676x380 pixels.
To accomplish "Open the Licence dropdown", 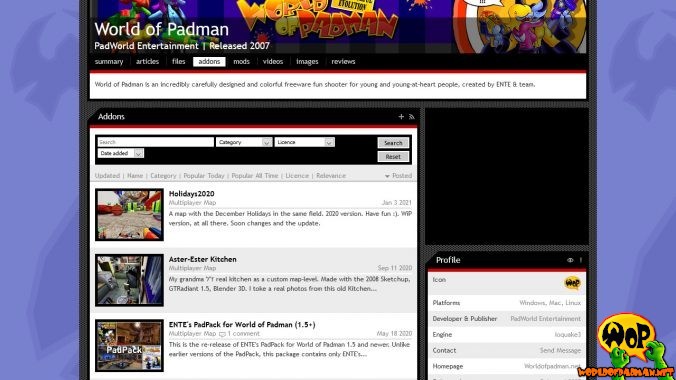I will click(304, 142).
